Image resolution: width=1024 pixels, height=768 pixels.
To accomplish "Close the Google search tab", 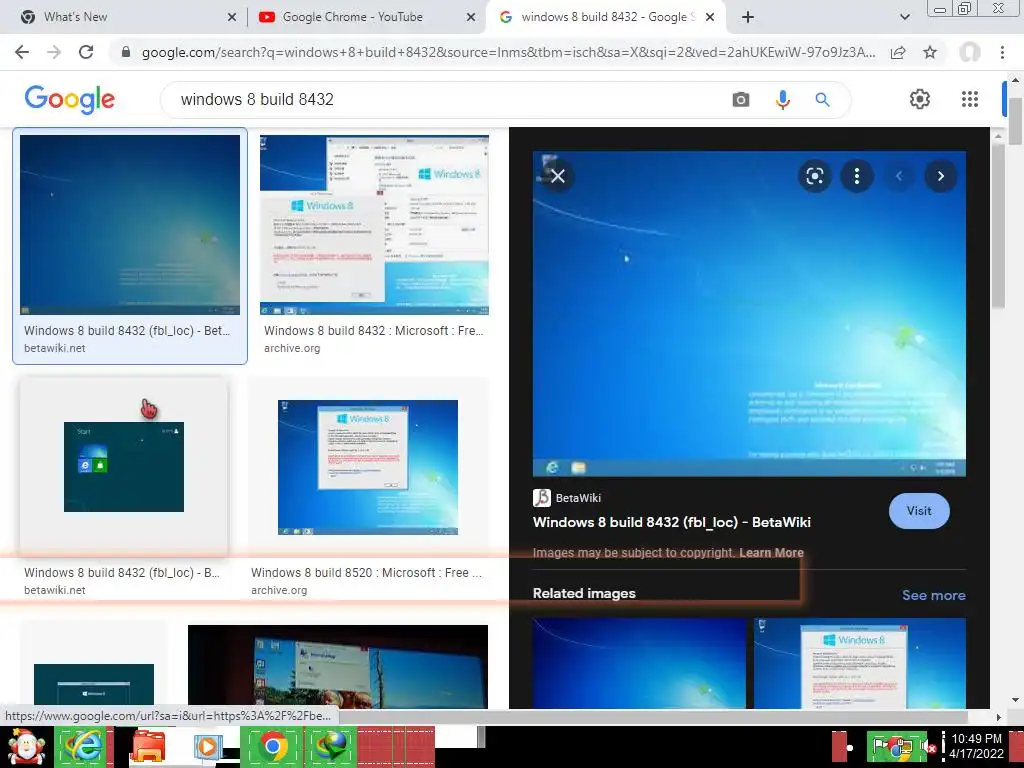I will (x=710, y=17).
